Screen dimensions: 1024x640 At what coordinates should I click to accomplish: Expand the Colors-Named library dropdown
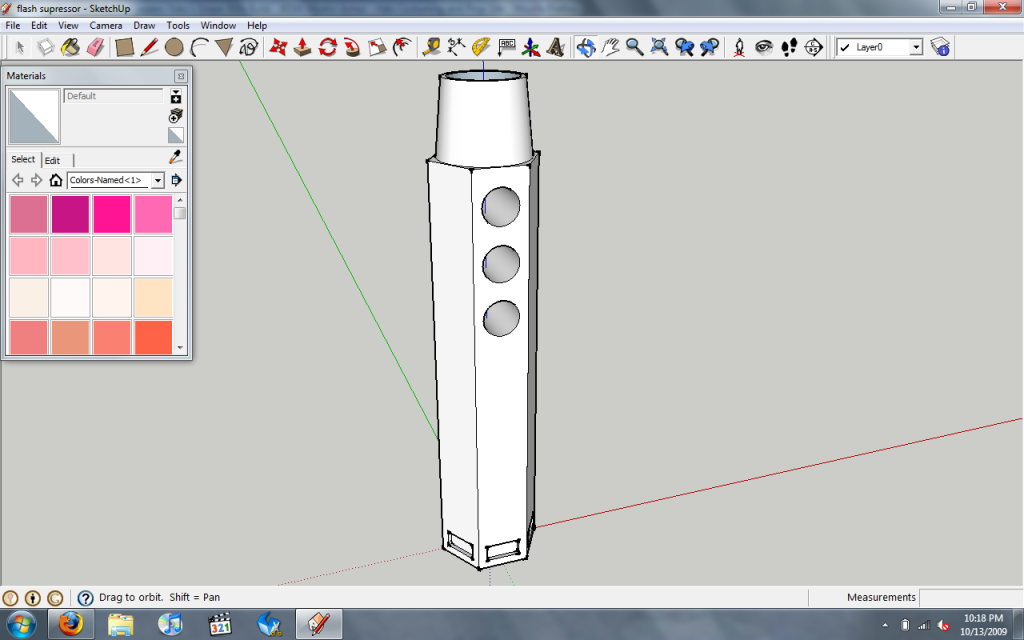(157, 180)
